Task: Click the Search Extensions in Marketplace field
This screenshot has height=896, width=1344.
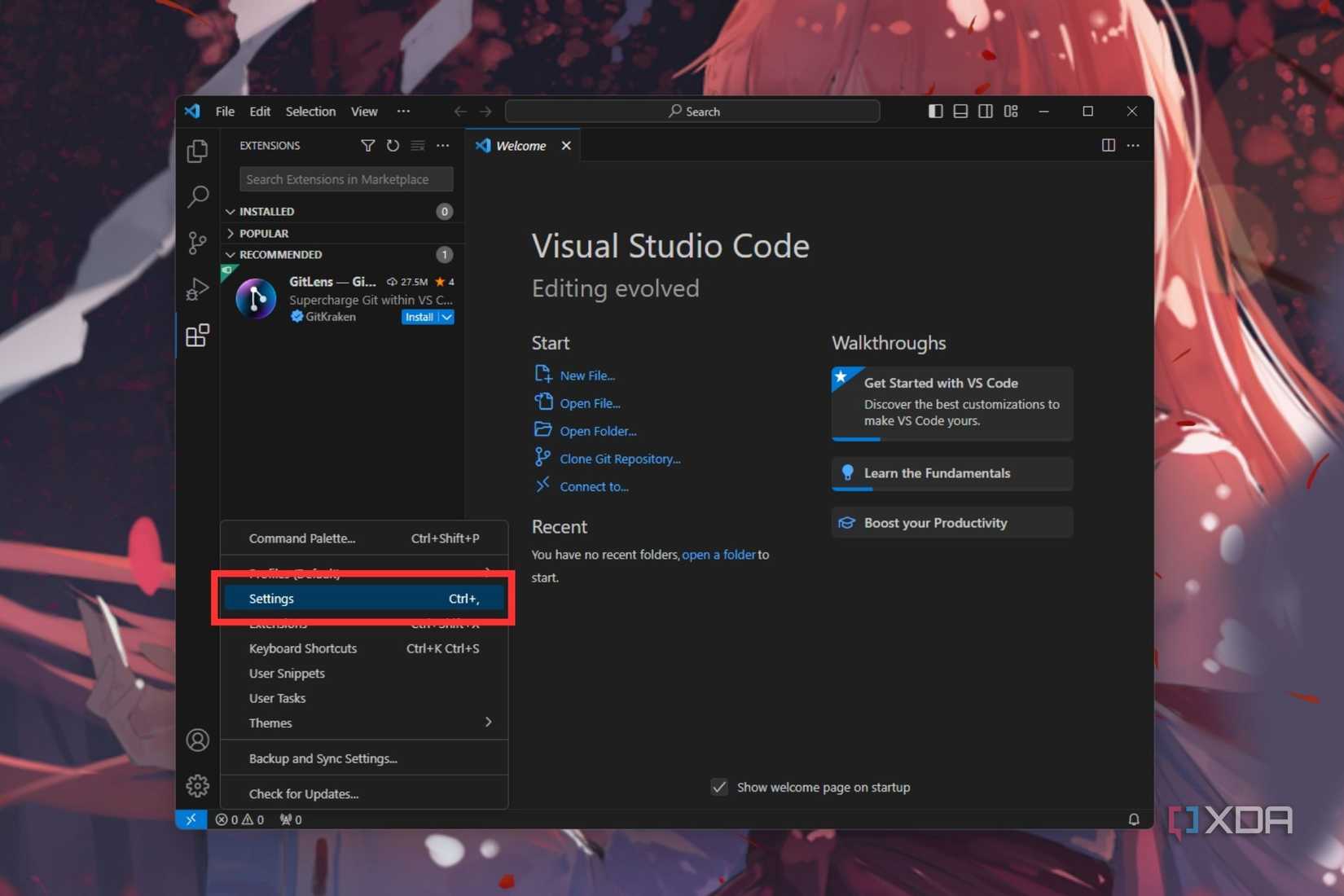Action: [x=345, y=179]
